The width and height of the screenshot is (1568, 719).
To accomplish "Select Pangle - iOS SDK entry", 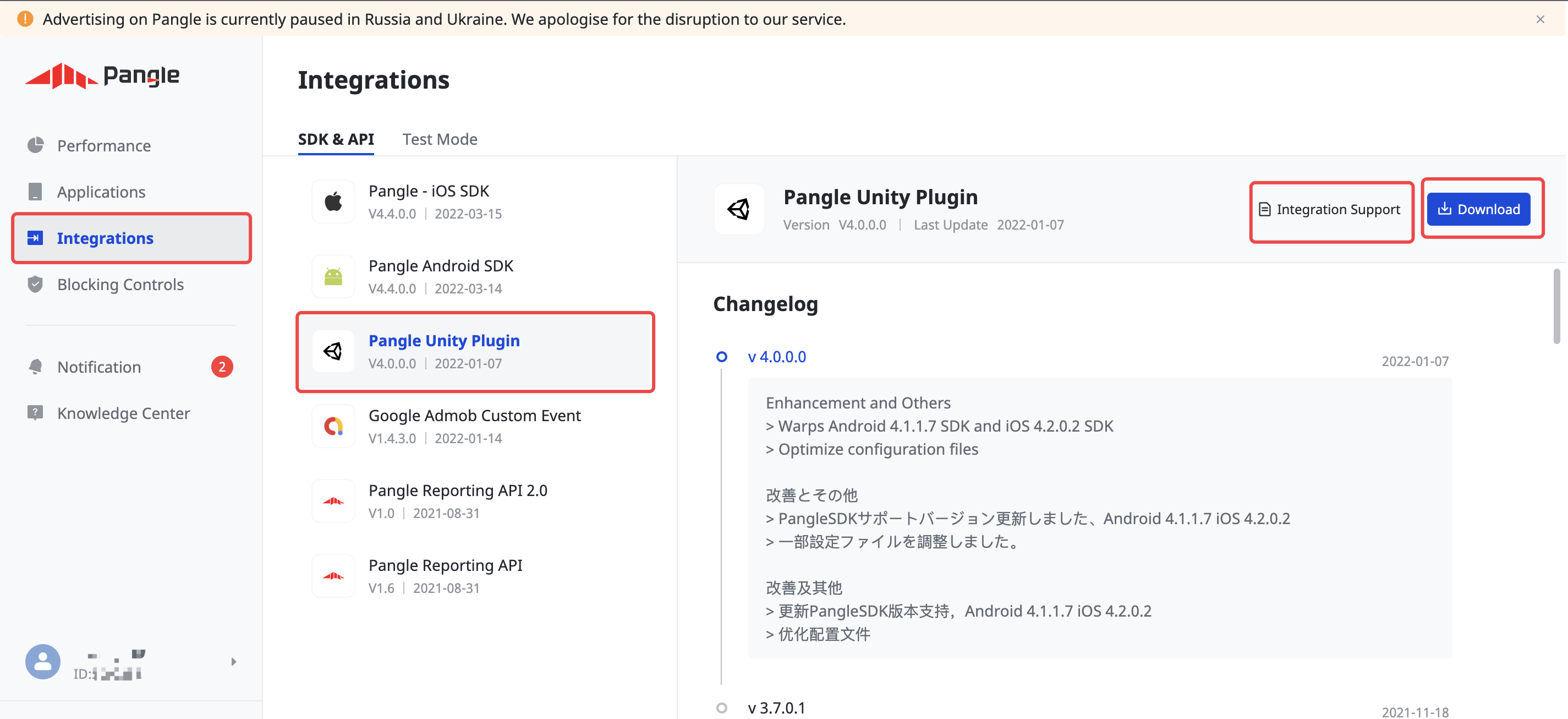I will tap(475, 201).
